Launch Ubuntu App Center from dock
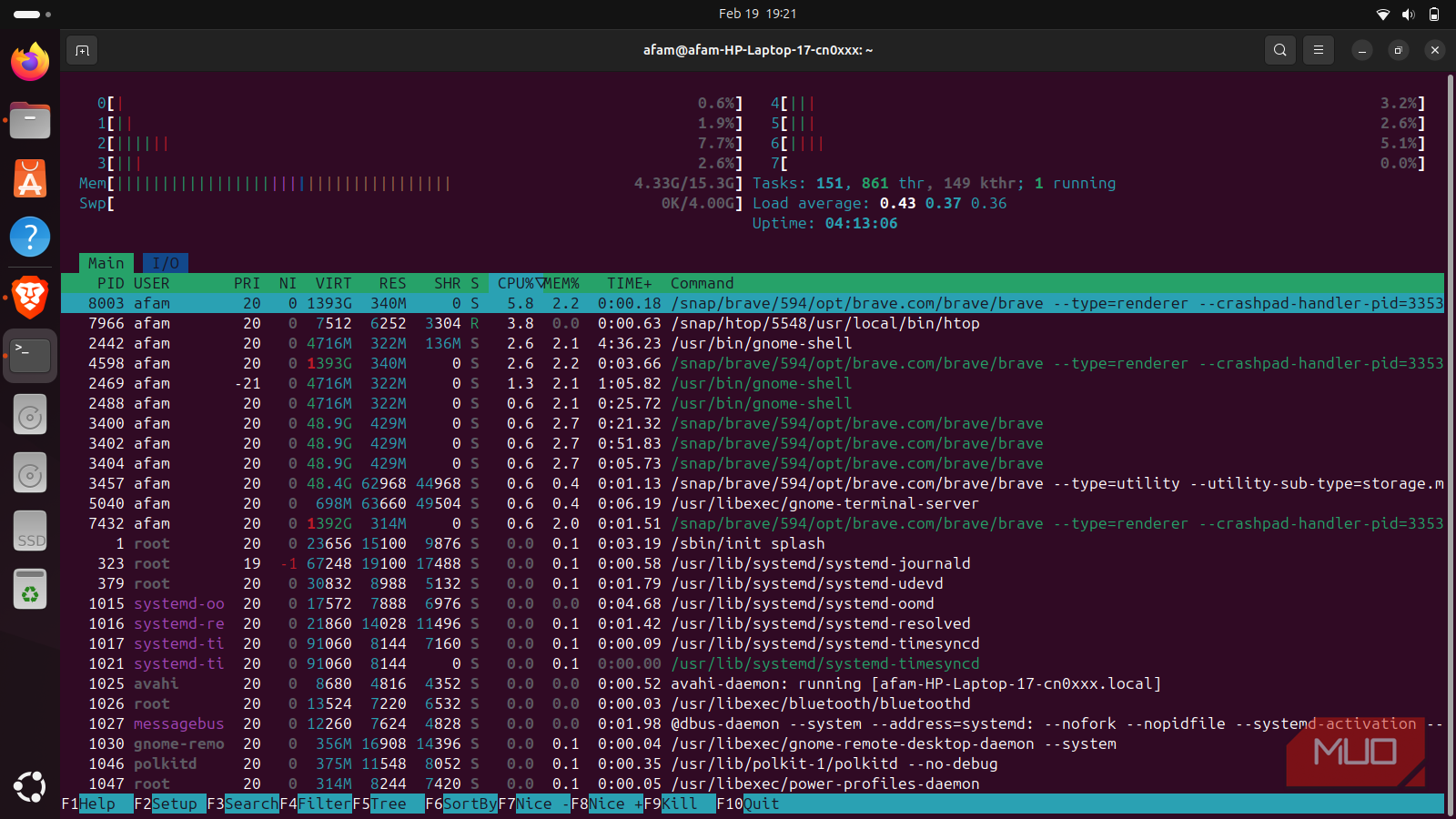 [30, 178]
